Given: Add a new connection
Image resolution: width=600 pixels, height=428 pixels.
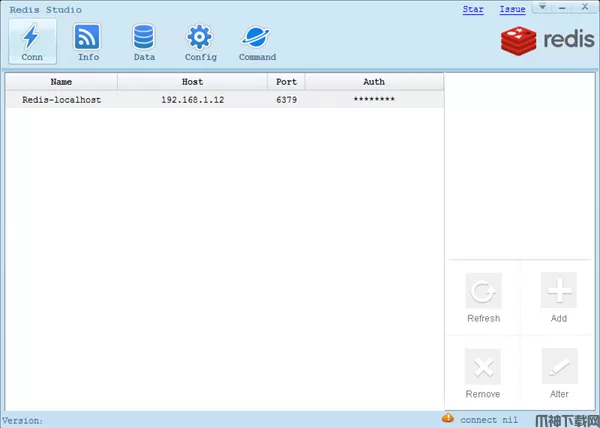Looking at the screenshot, I should click(558, 298).
